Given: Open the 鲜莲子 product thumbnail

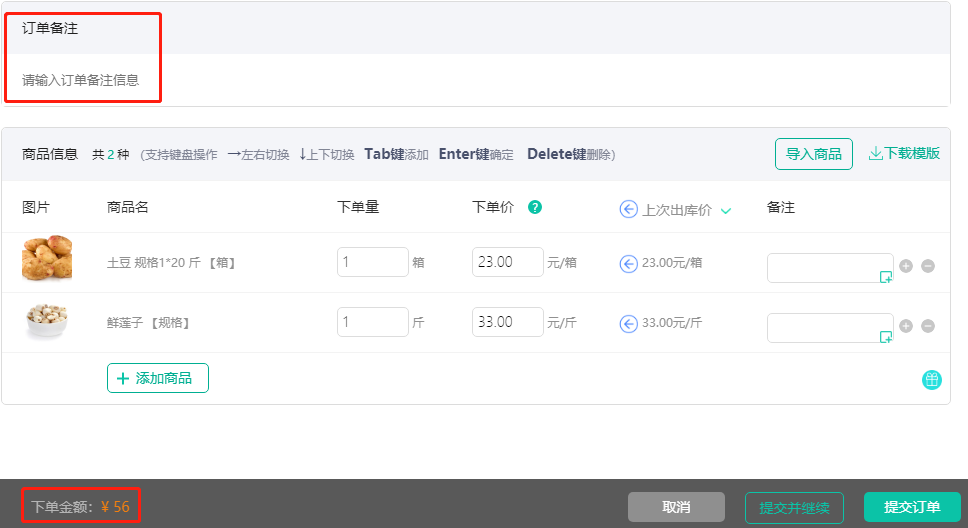Looking at the screenshot, I should (47, 321).
